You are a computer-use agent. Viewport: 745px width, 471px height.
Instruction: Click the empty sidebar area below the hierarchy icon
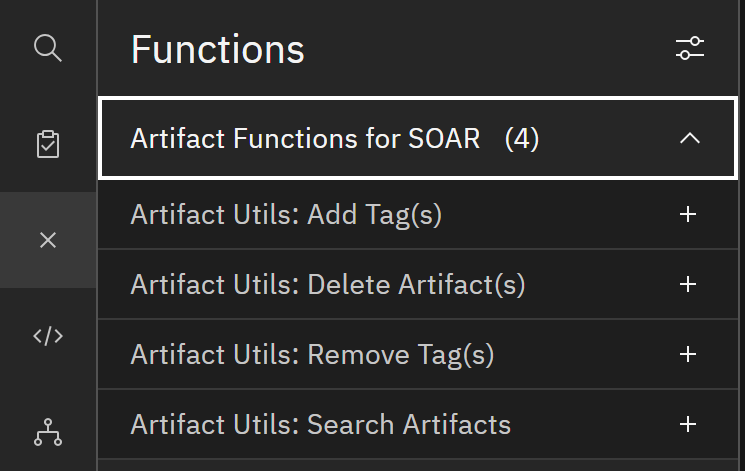click(48, 460)
